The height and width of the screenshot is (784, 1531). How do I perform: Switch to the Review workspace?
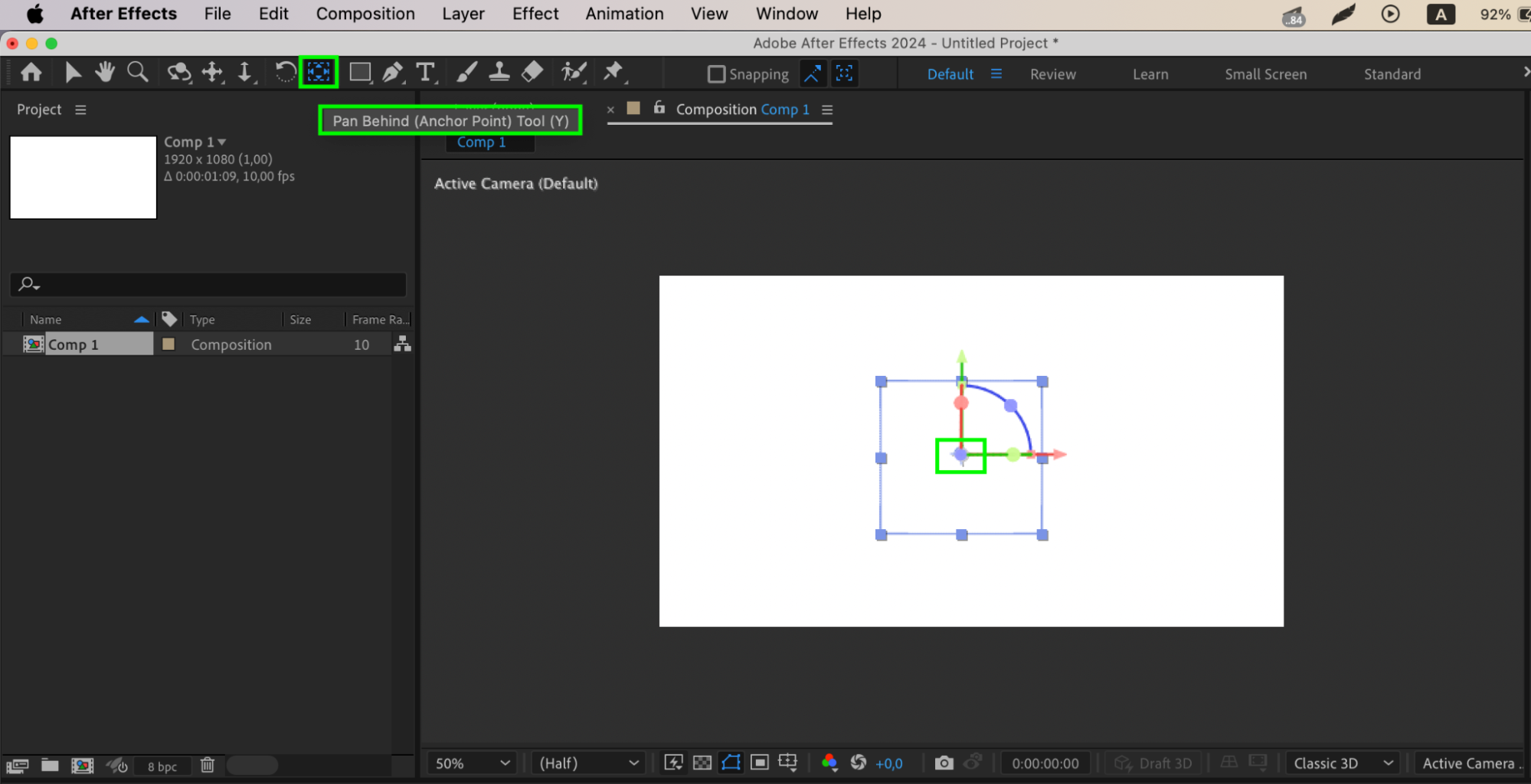click(x=1052, y=74)
